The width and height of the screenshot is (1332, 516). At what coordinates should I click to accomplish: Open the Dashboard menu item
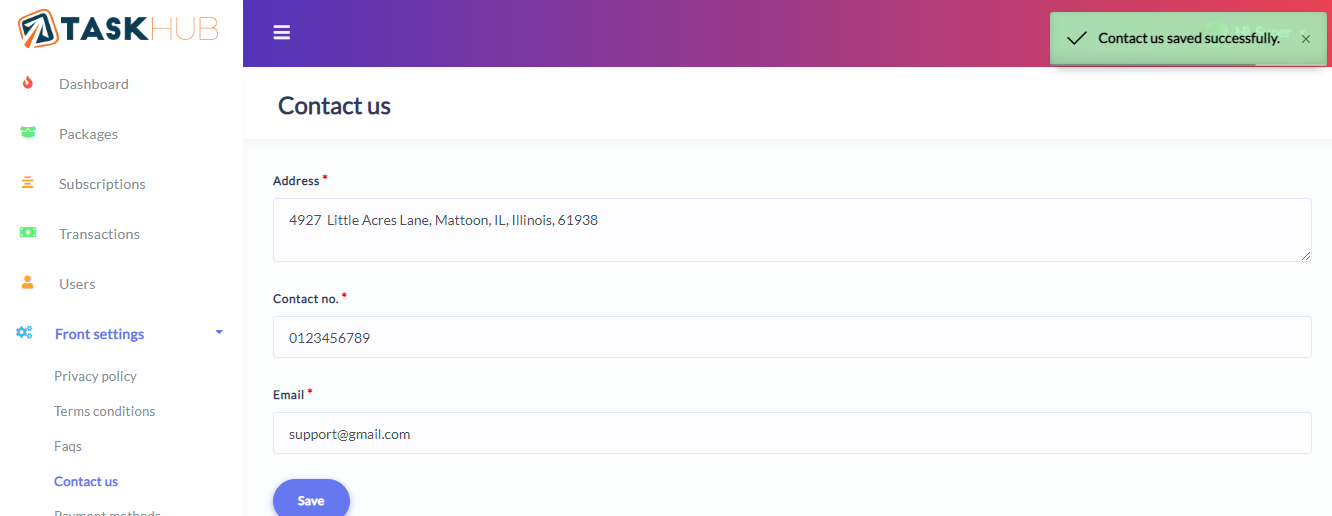[x=93, y=84]
